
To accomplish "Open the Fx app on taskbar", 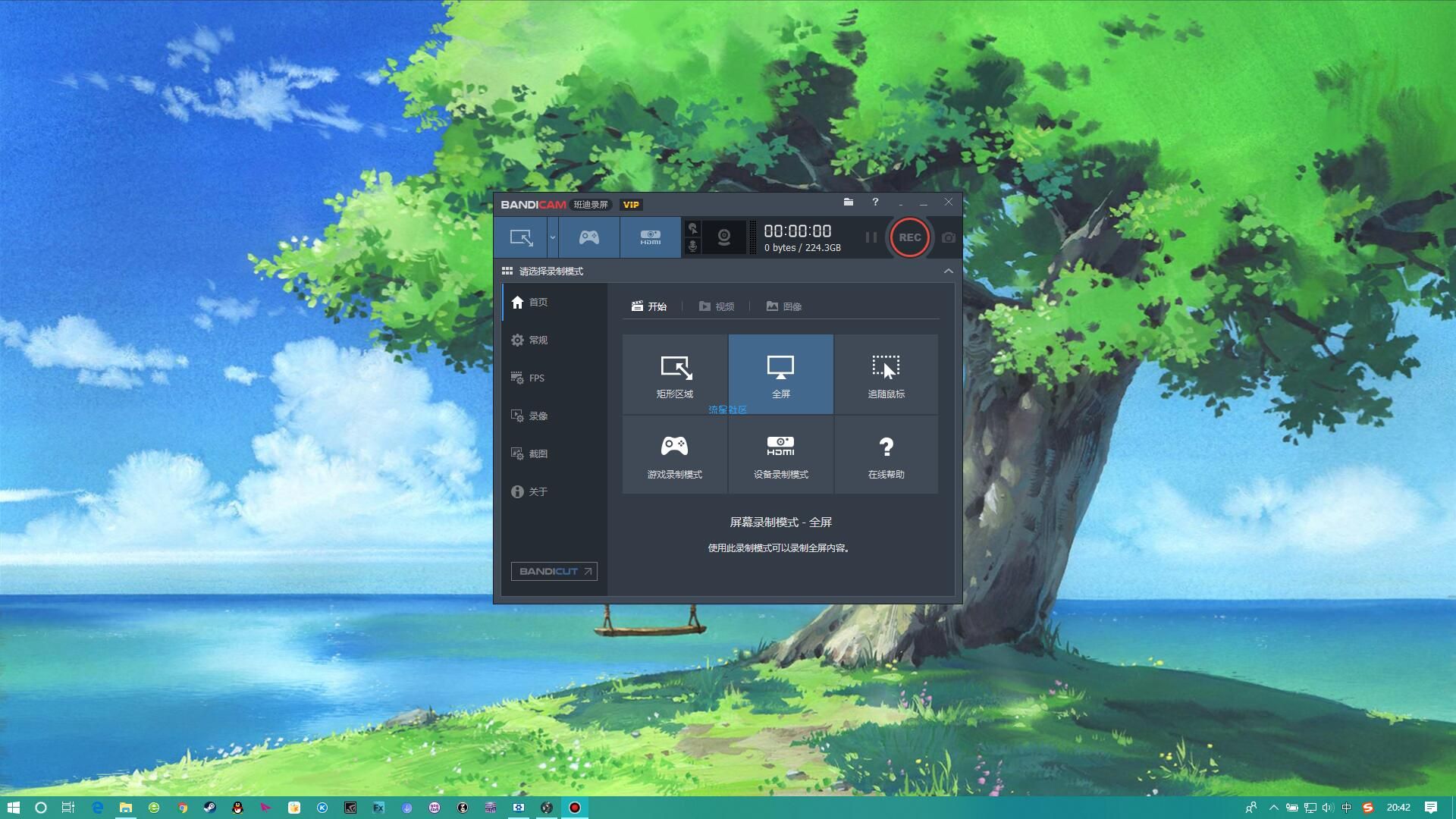I will tap(378, 808).
